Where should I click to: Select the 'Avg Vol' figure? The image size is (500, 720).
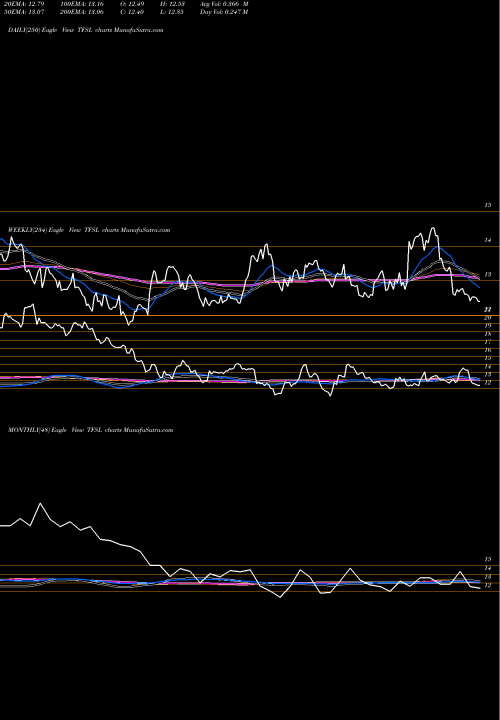(224, 4)
